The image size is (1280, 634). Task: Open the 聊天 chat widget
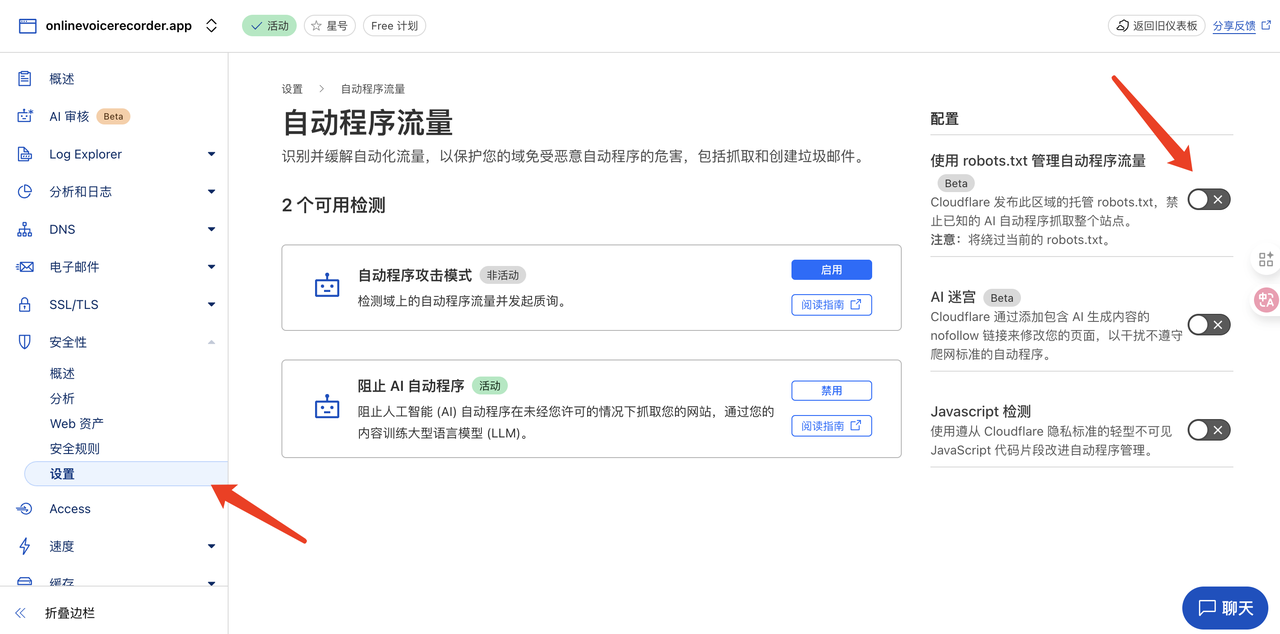pos(1225,608)
